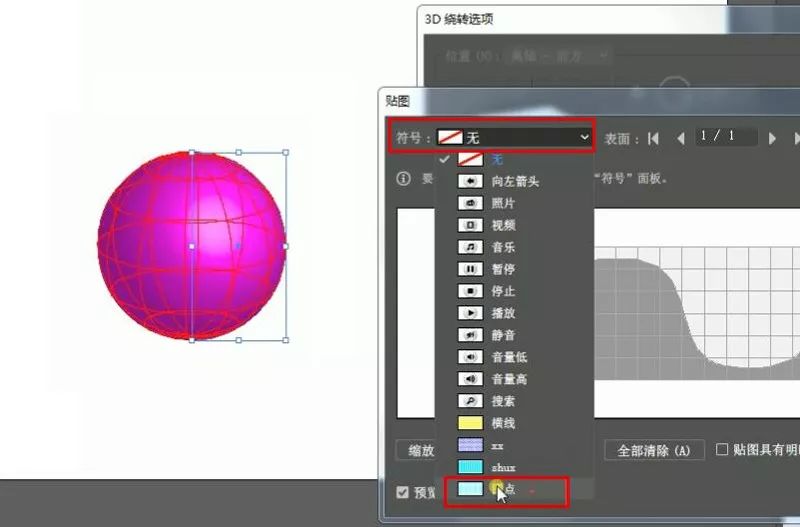Select 无 in the symbol list
Viewport: 800px width, 527px height.
[496, 159]
